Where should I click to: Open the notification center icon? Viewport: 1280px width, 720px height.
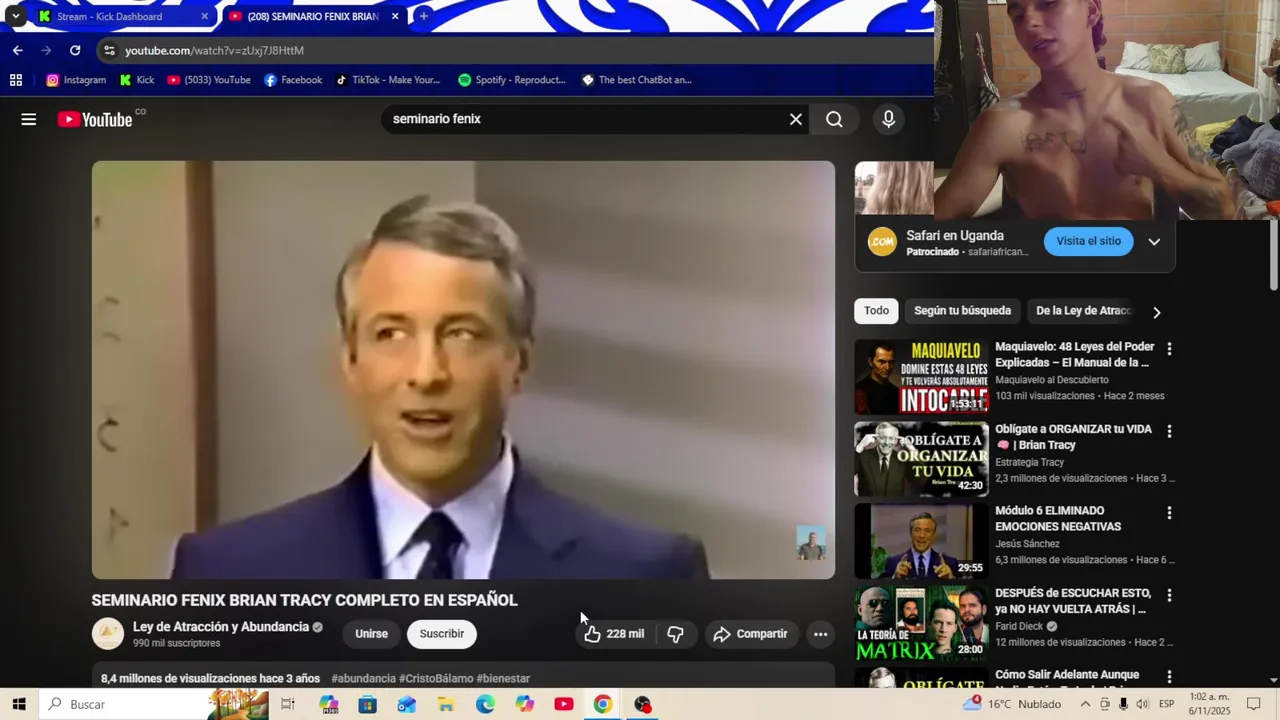(1254, 704)
